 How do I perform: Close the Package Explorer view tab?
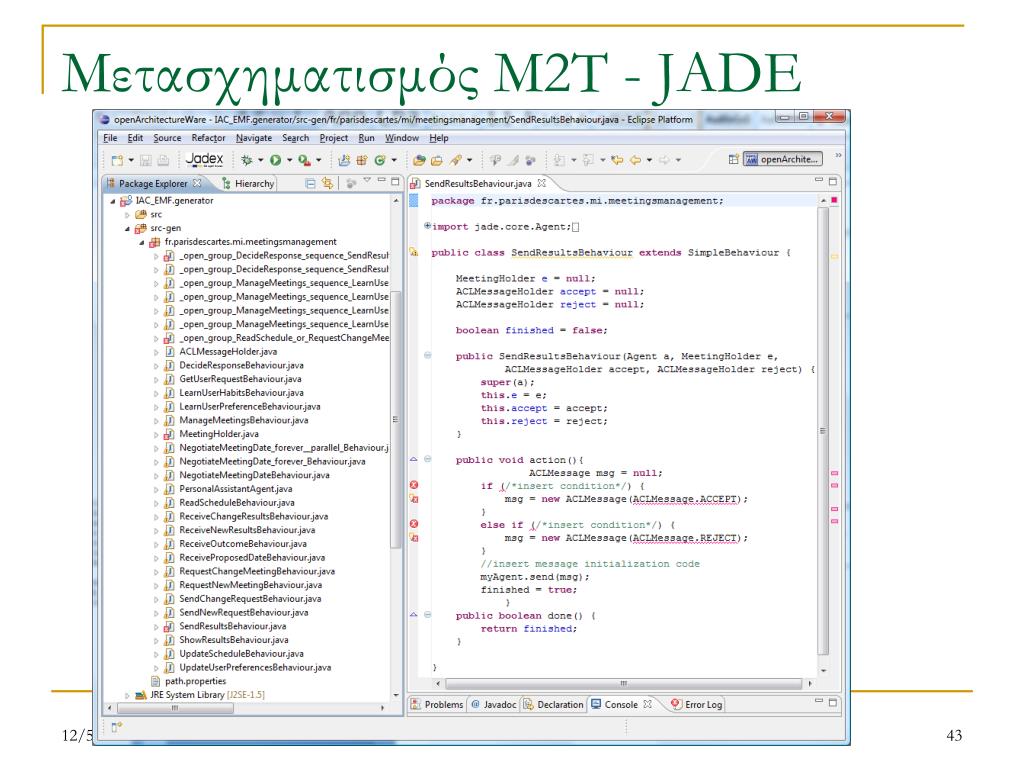197,184
